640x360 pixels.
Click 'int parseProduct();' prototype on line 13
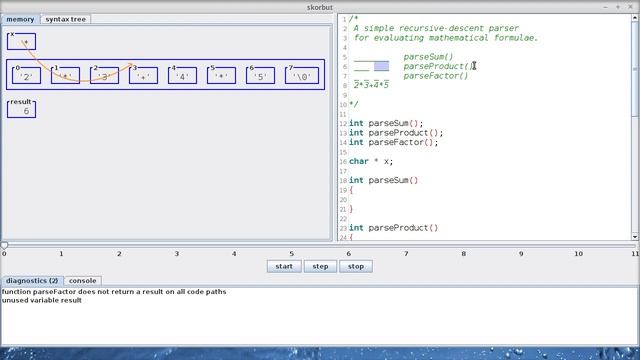[x=396, y=133]
